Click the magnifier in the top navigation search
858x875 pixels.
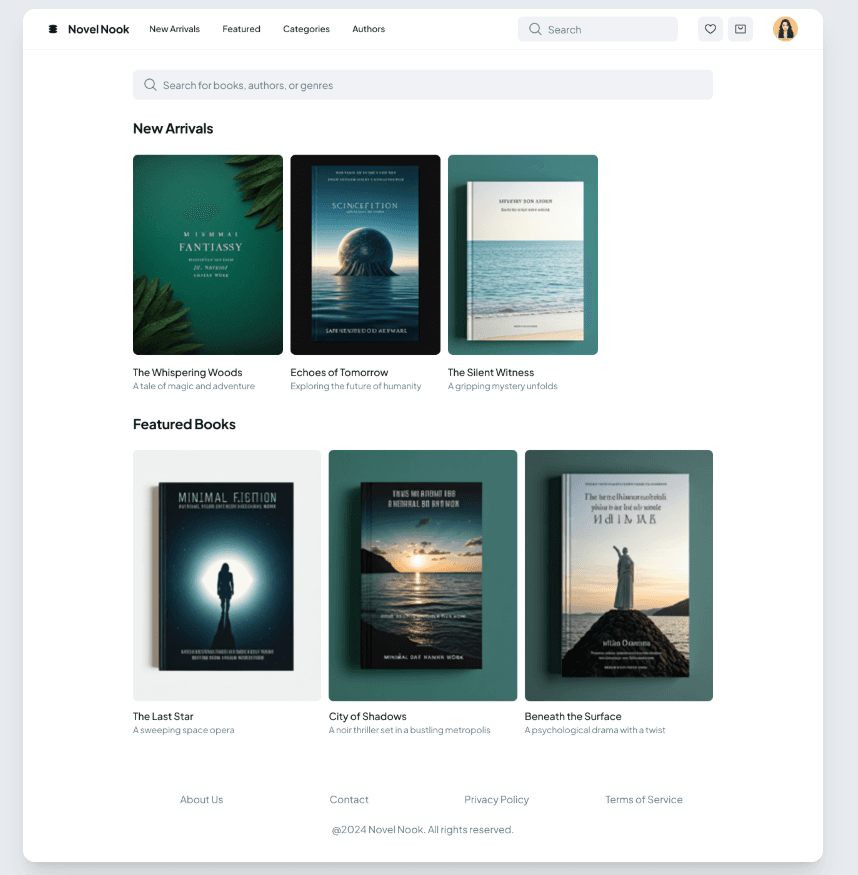(x=535, y=29)
